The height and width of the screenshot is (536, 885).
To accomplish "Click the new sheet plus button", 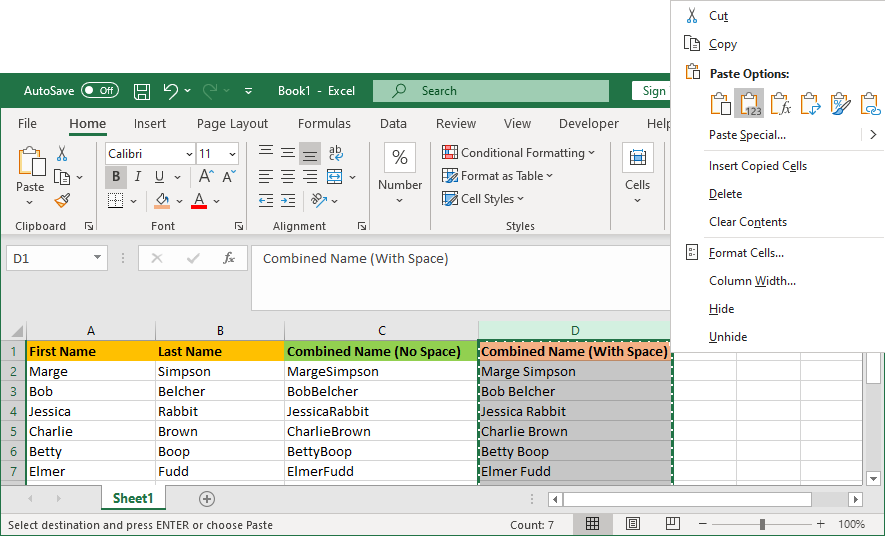I will pyautogui.click(x=207, y=498).
